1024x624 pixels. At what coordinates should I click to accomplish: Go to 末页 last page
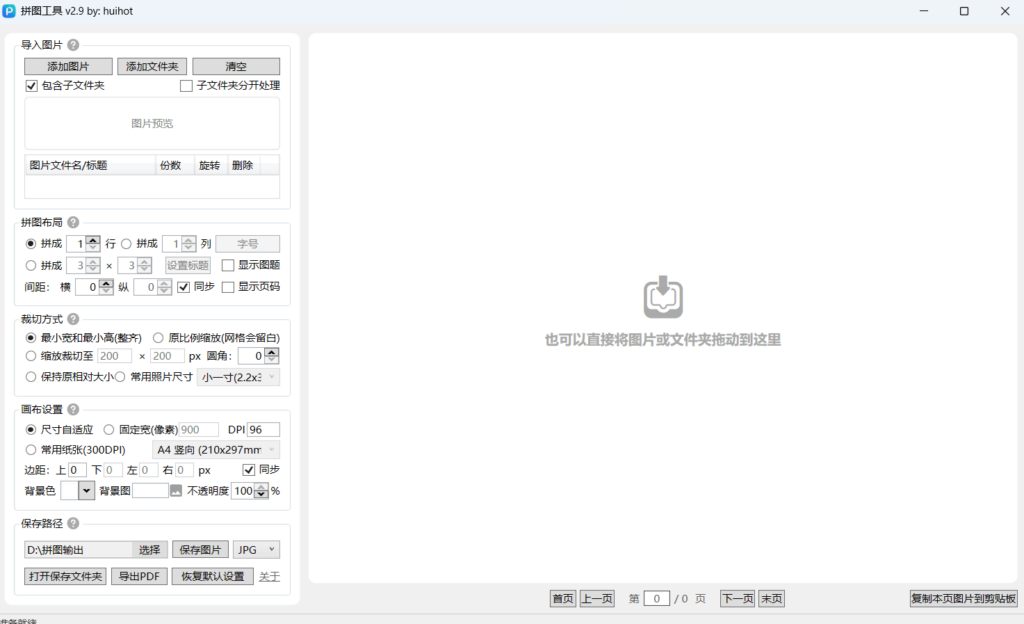[771, 599]
